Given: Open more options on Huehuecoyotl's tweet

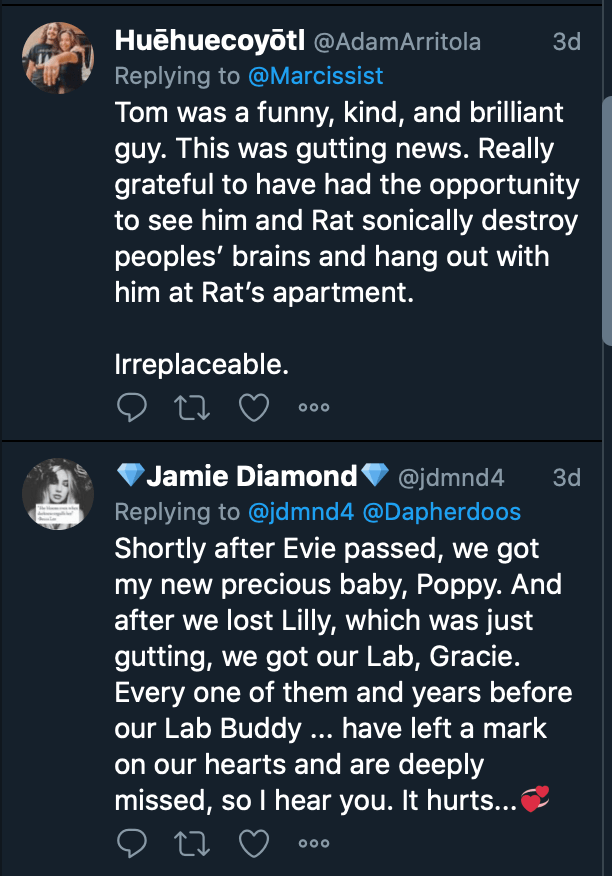Looking at the screenshot, I should click(x=314, y=408).
